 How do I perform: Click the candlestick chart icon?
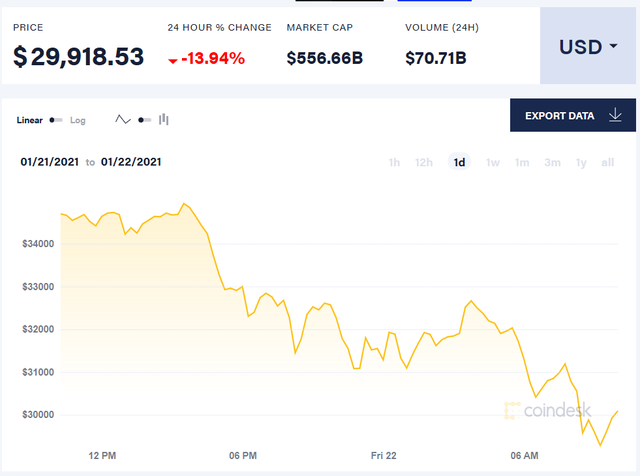coord(164,120)
